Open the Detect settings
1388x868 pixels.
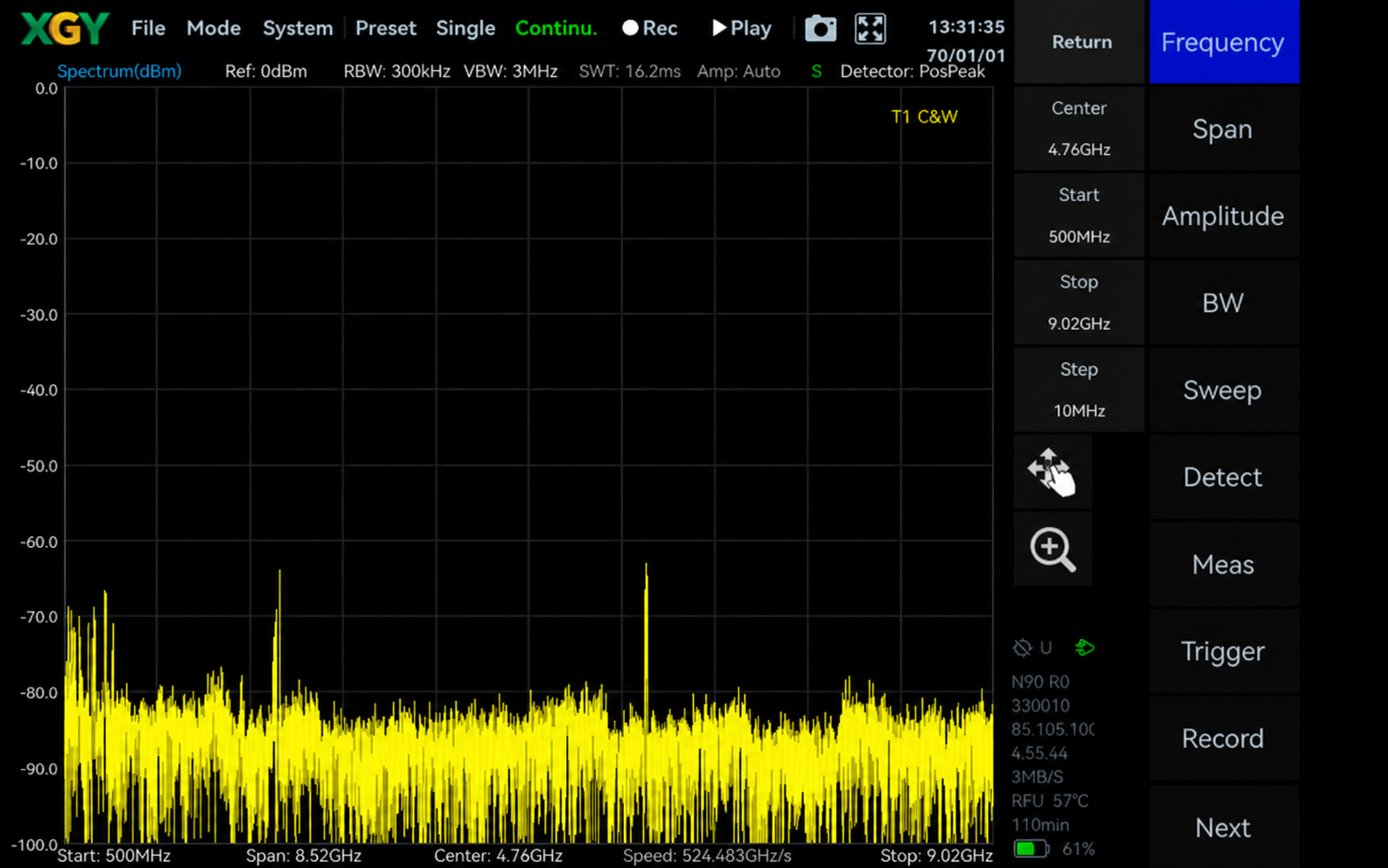[x=1223, y=477]
